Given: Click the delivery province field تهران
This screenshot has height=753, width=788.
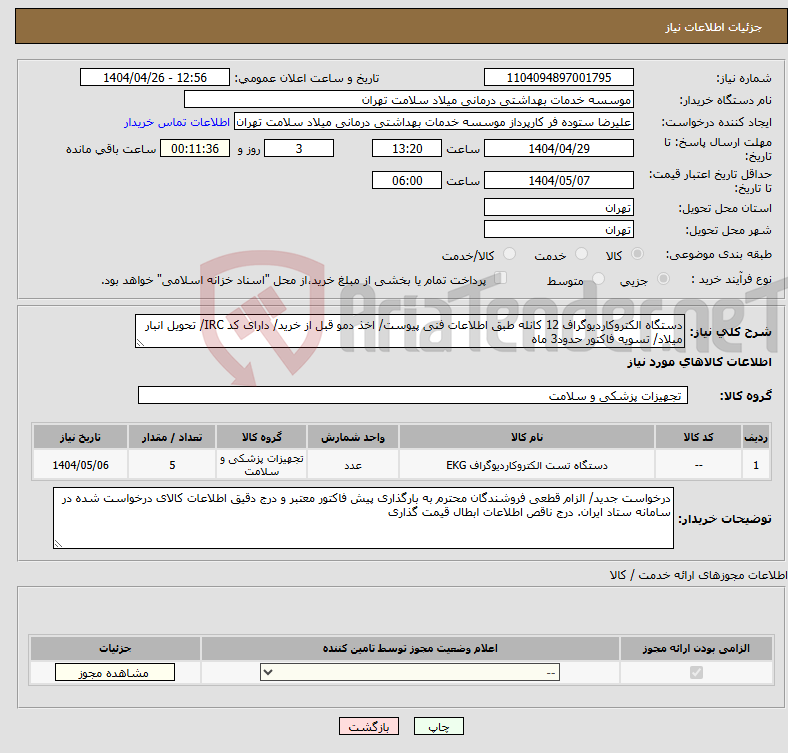Looking at the screenshot, I should 558,207.
